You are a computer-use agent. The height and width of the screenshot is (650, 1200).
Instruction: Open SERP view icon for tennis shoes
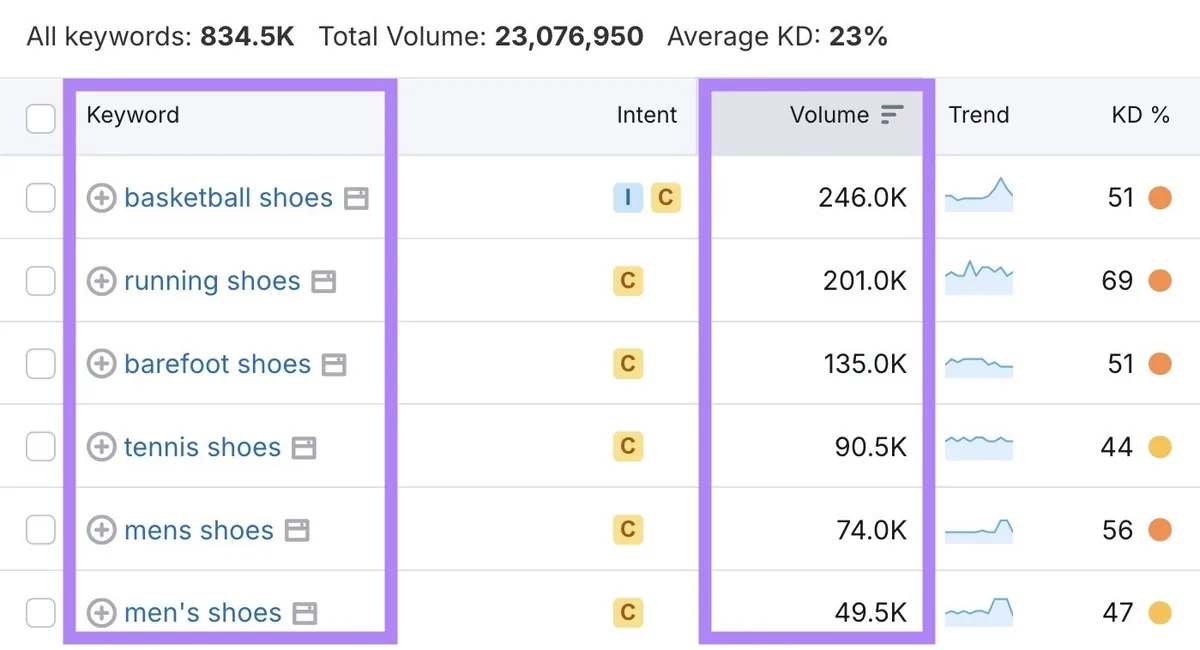click(304, 448)
